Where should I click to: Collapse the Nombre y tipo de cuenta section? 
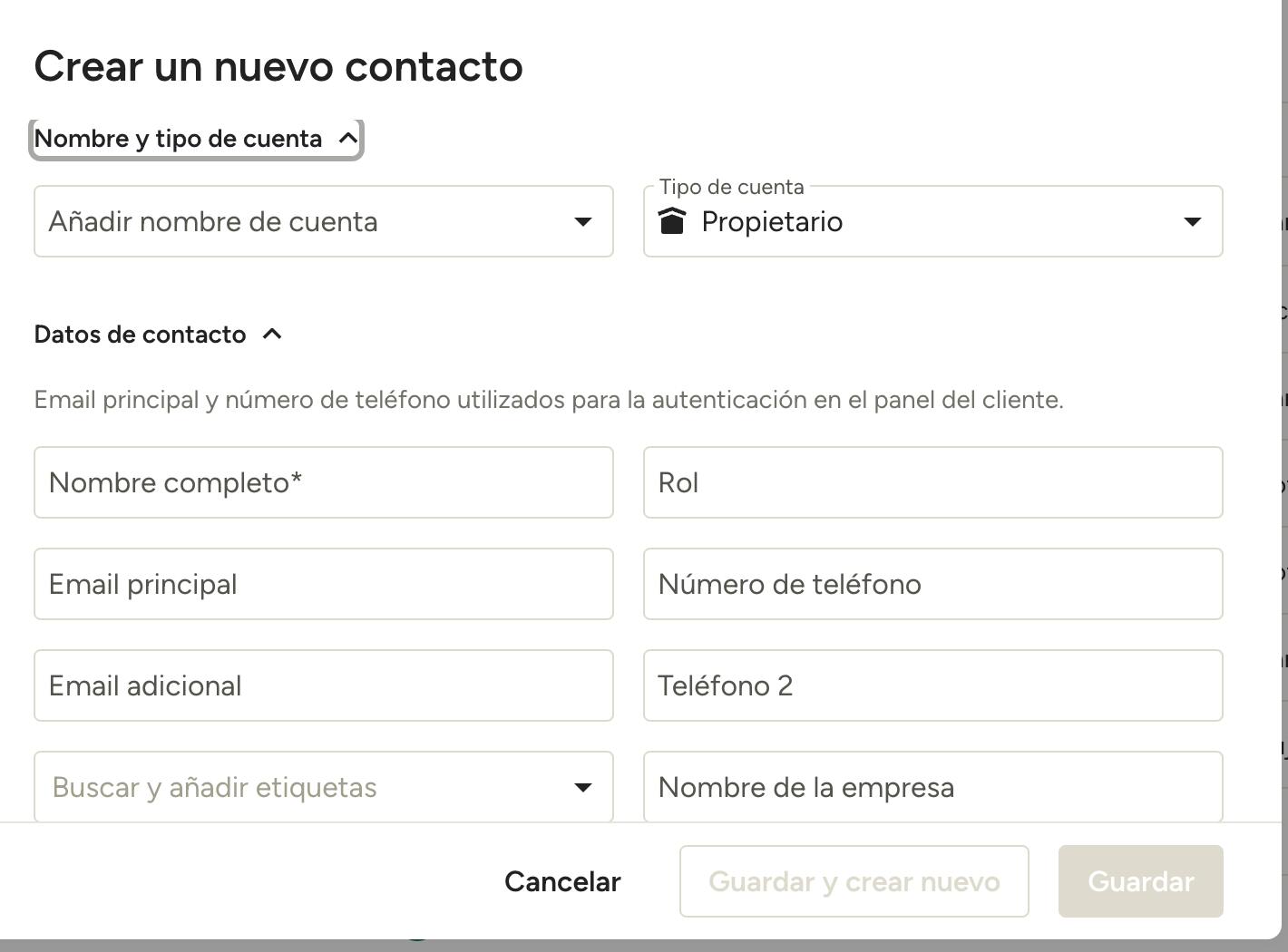(x=196, y=139)
